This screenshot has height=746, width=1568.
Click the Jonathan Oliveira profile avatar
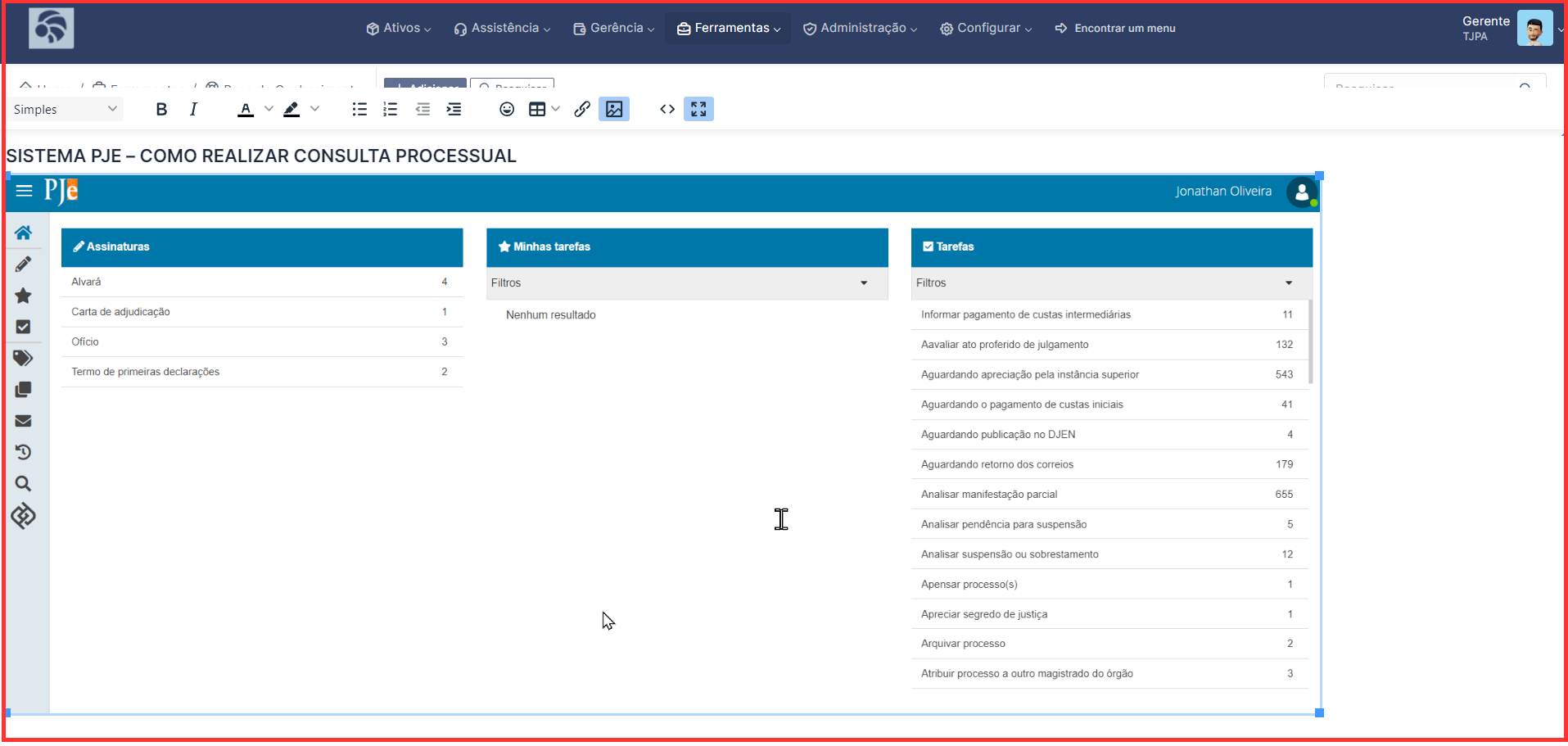[1302, 192]
